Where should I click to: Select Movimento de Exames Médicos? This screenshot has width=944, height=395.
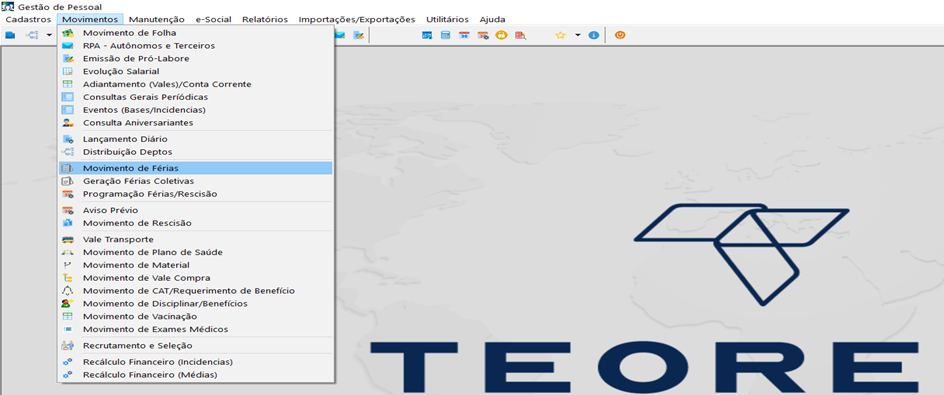pos(195,329)
